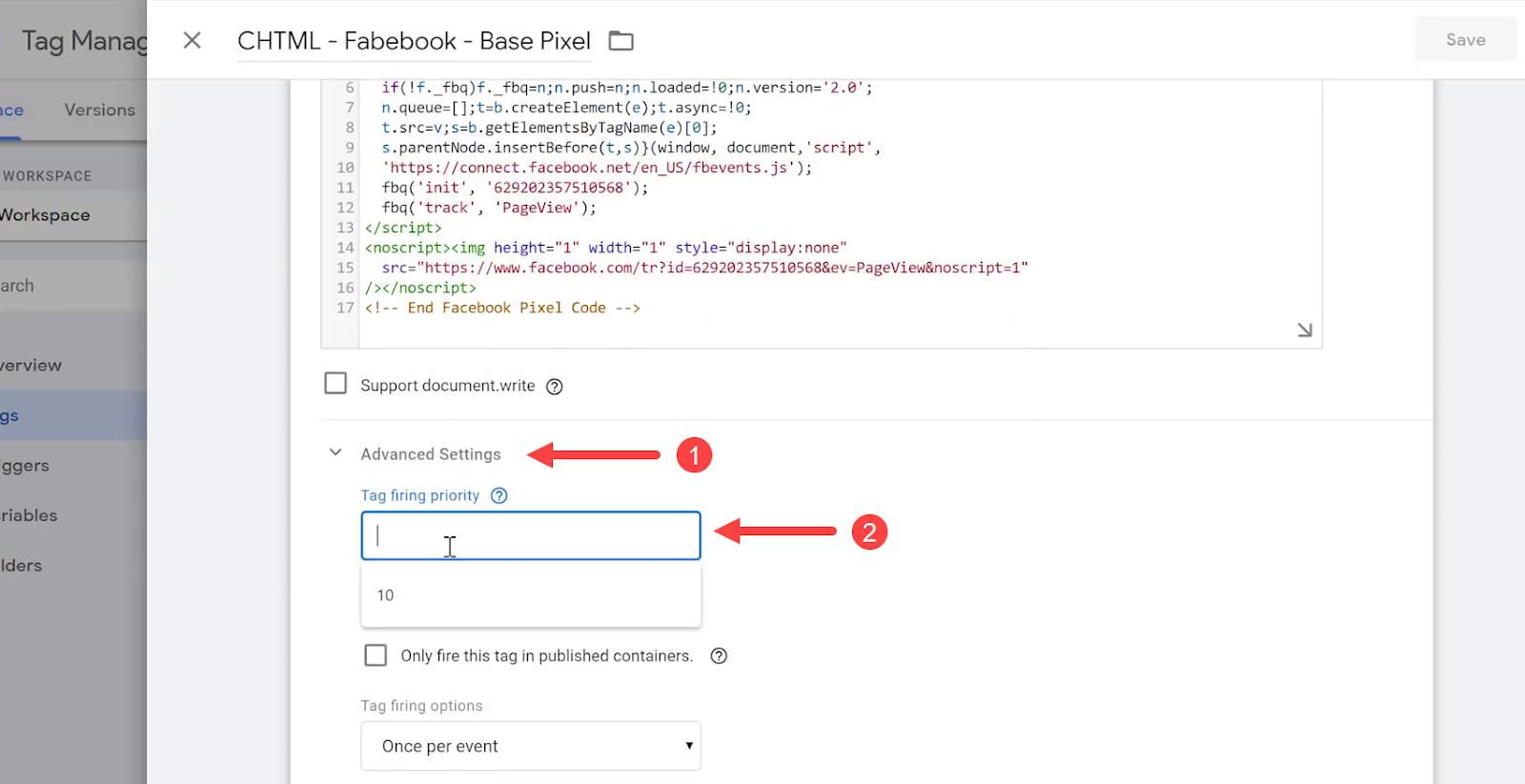
Task: Click the search field in background sidebar
Action: click(x=73, y=286)
